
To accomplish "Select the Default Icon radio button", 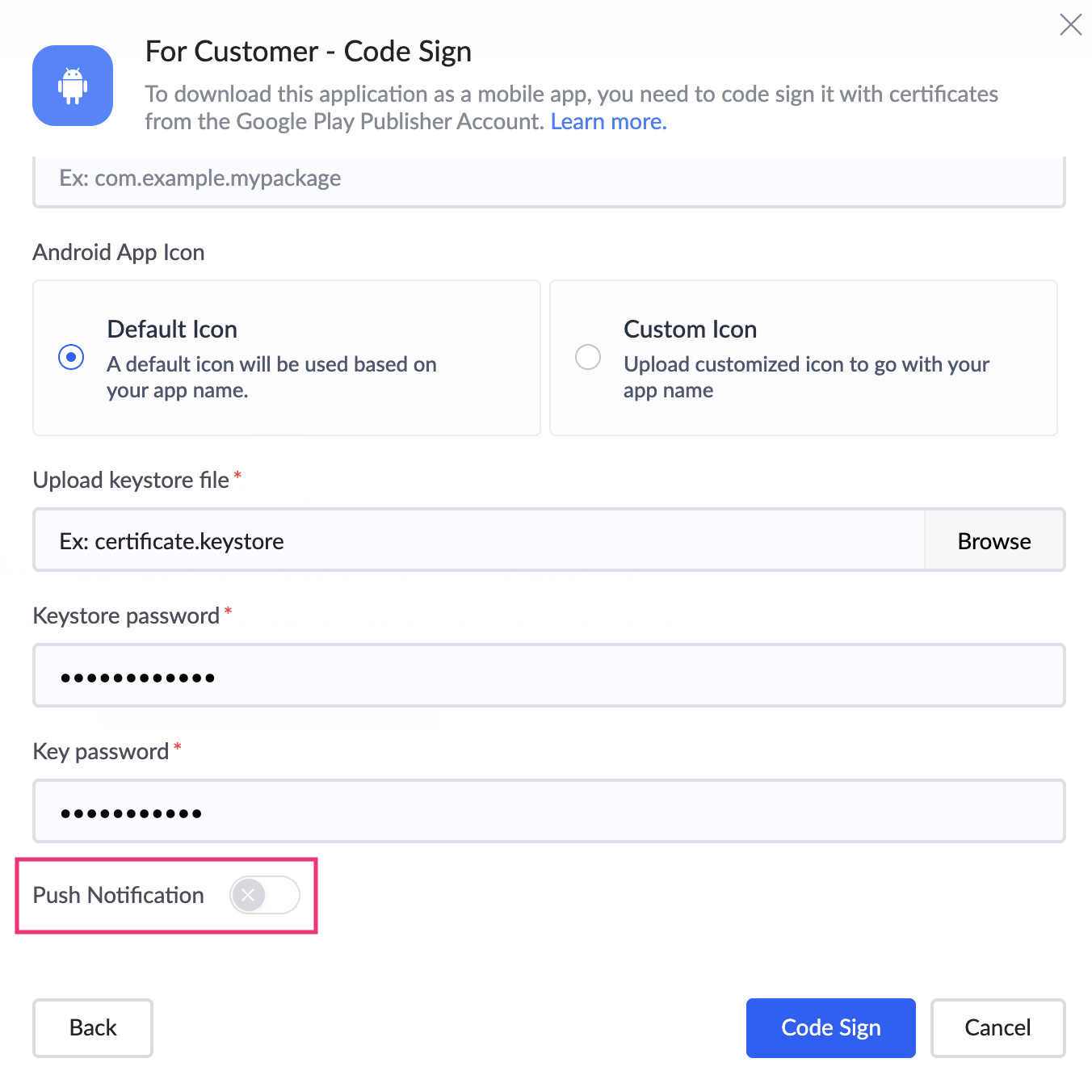I will point(71,357).
